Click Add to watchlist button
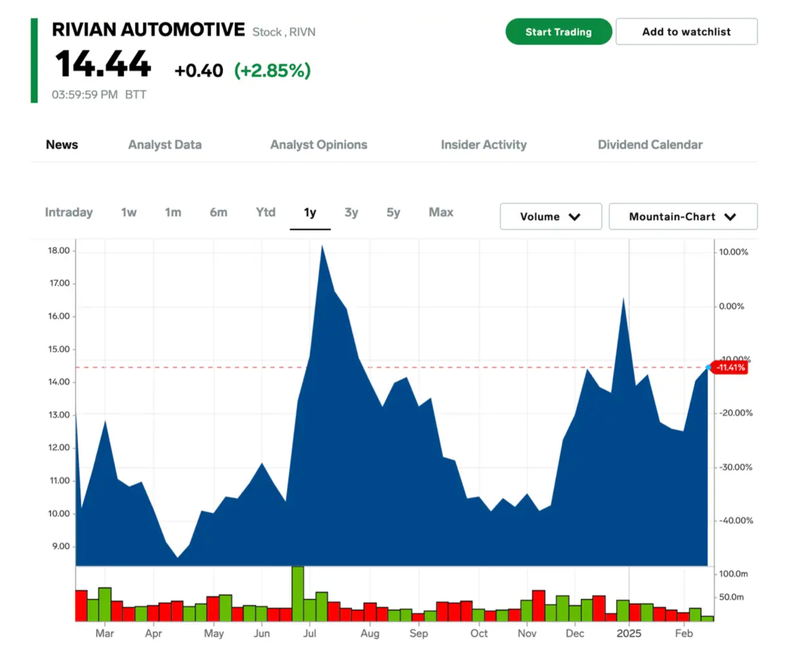The height and width of the screenshot is (649, 800). 686,32
